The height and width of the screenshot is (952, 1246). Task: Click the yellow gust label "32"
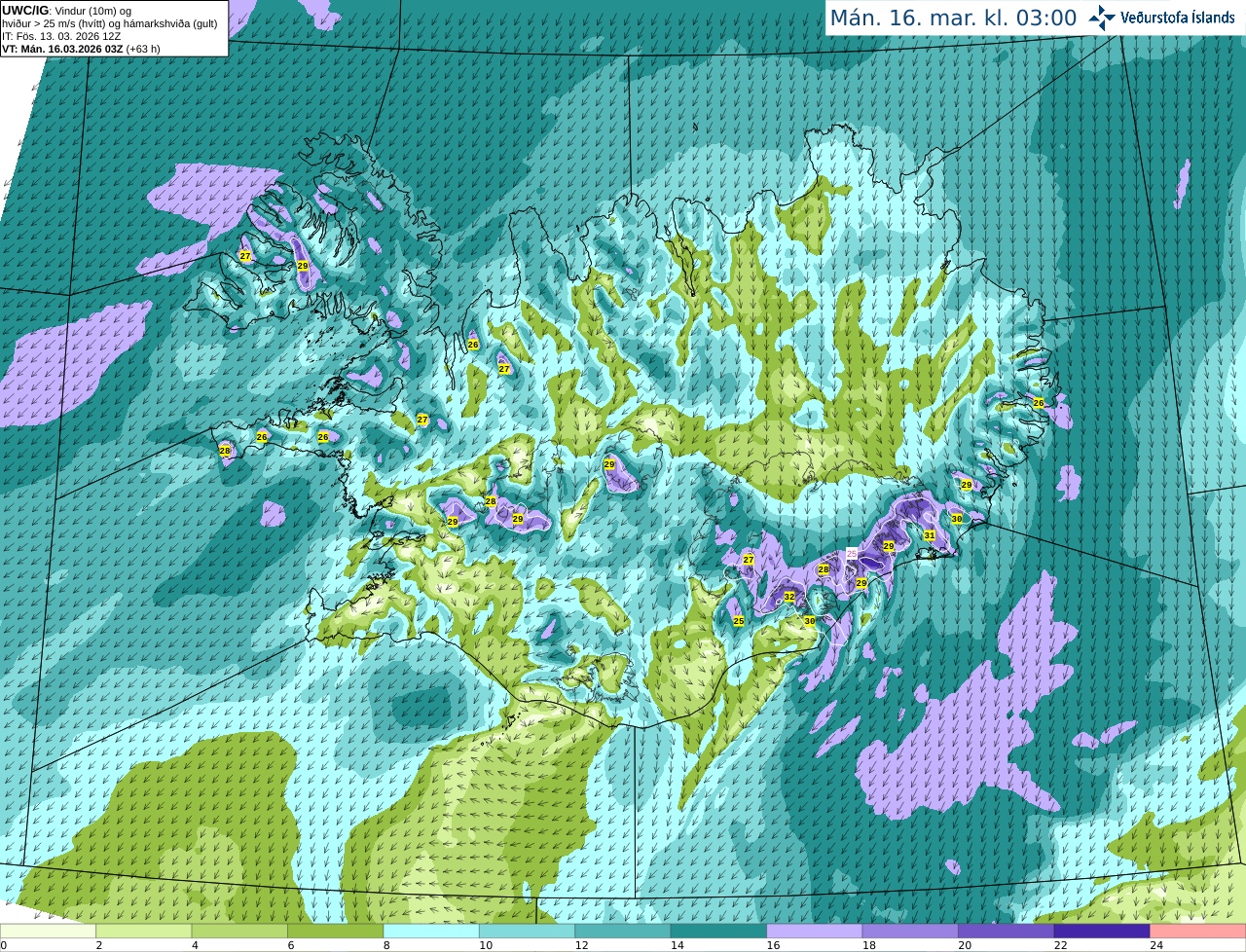789,597
